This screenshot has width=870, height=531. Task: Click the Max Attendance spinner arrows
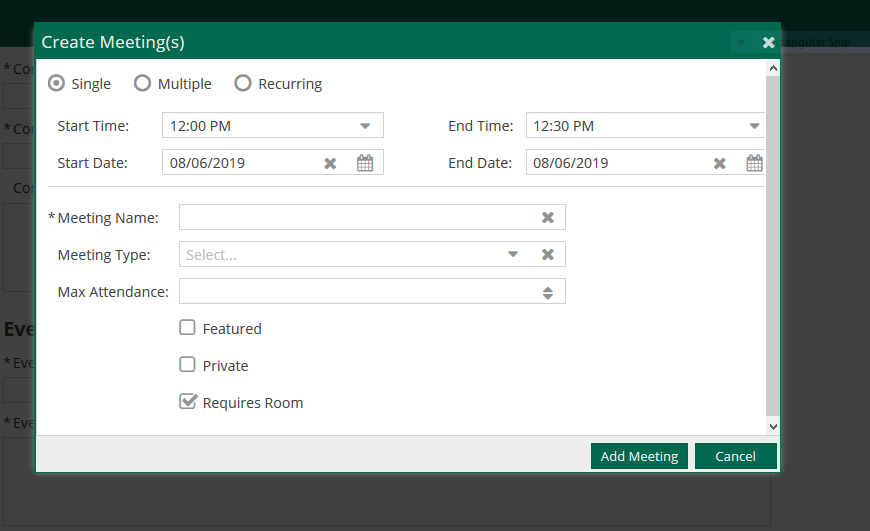(x=548, y=292)
